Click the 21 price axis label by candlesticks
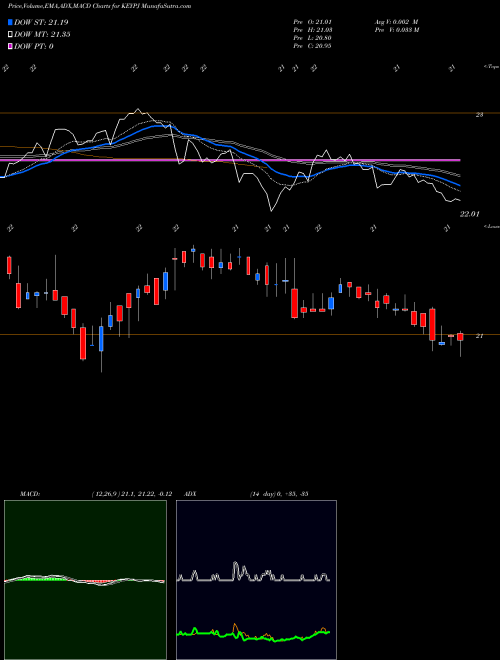The image size is (500, 660). click(479, 336)
